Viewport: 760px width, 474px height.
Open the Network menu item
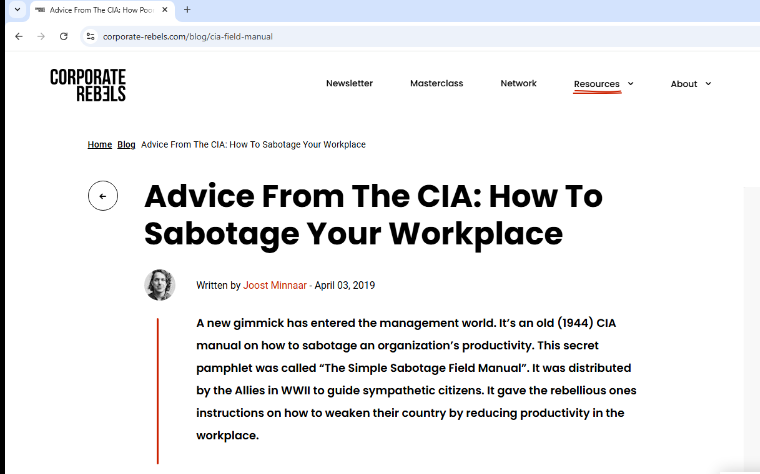pyautogui.click(x=519, y=83)
